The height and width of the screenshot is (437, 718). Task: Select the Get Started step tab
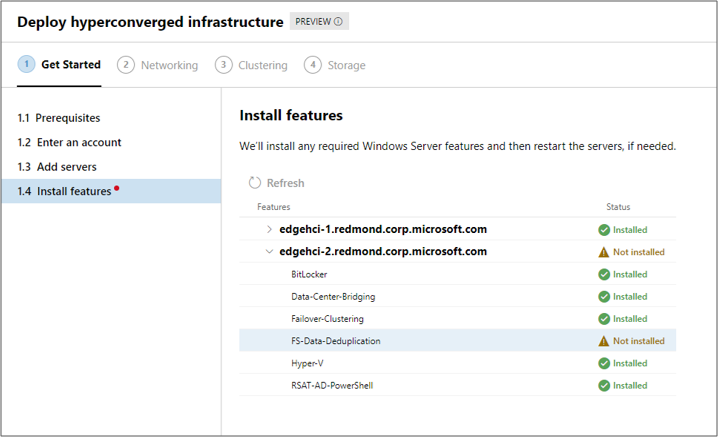click(x=60, y=65)
